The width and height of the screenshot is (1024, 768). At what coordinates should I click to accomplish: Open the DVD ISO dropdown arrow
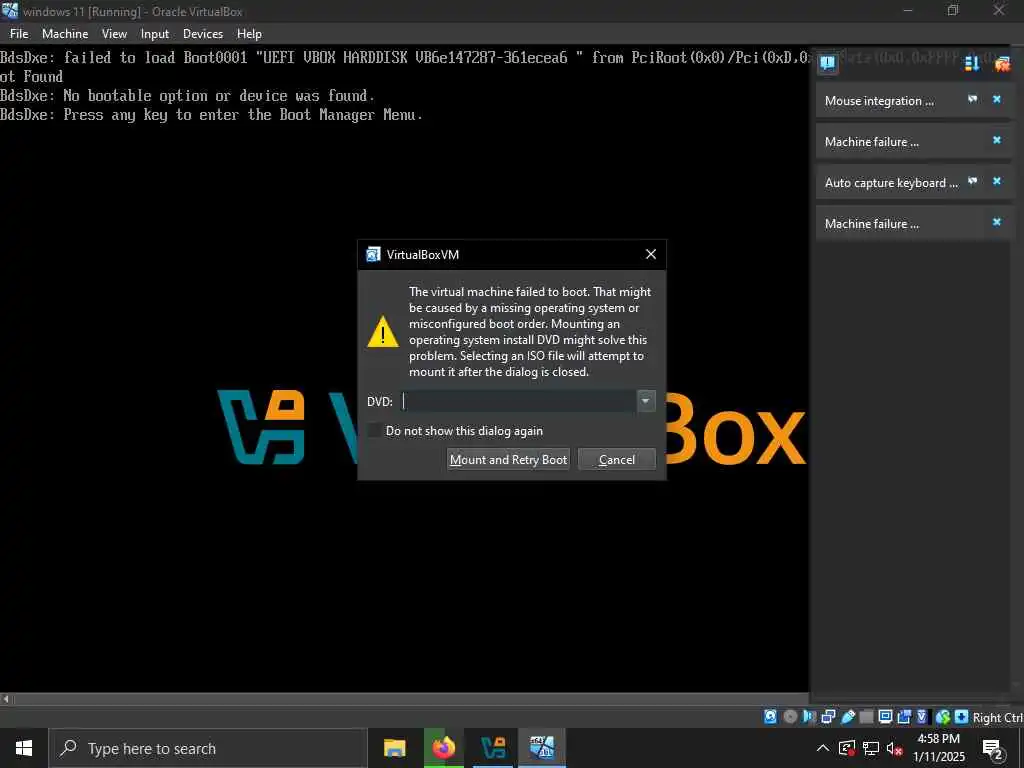pos(645,401)
